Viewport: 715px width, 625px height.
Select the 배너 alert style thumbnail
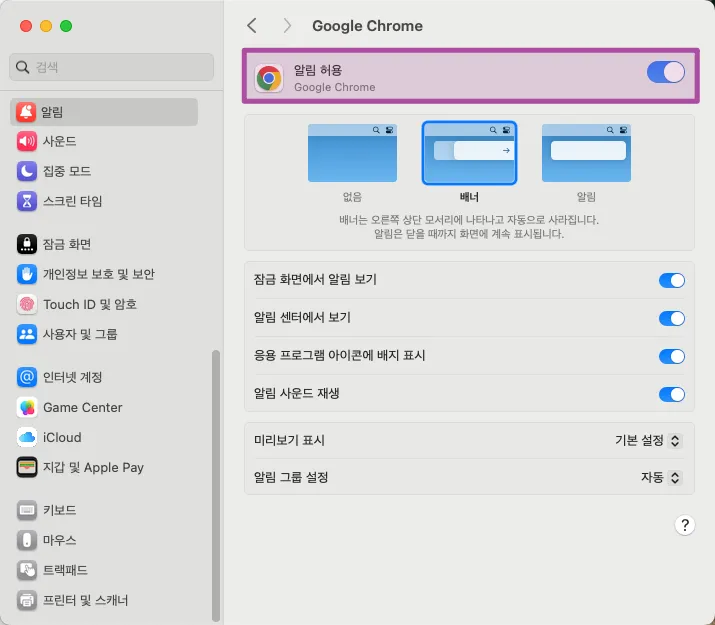click(469, 153)
